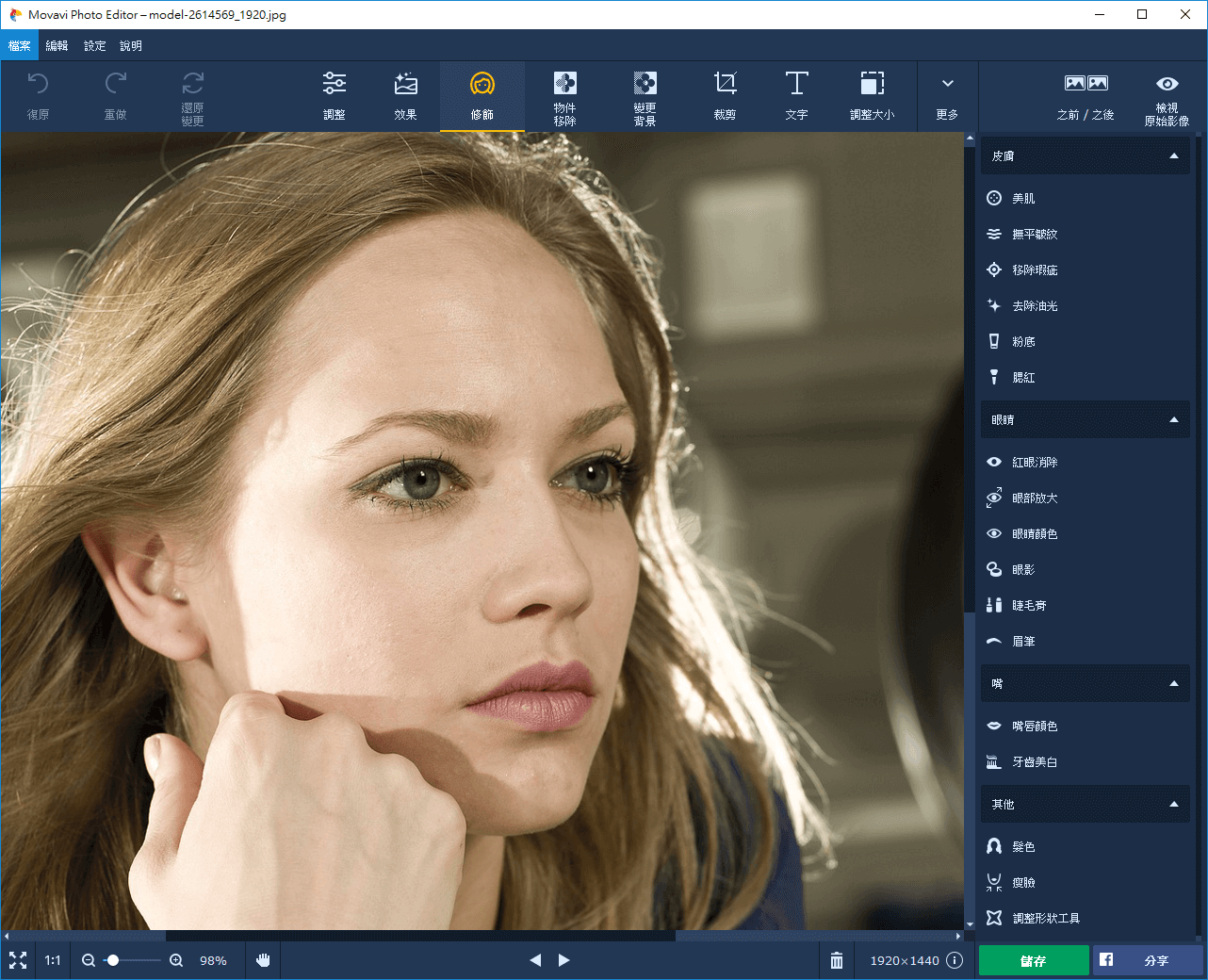Image resolution: width=1208 pixels, height=980 pixels.
Task: Click the green 儲存 save button
Action: pyautogui.click(x=1034, y=960)
